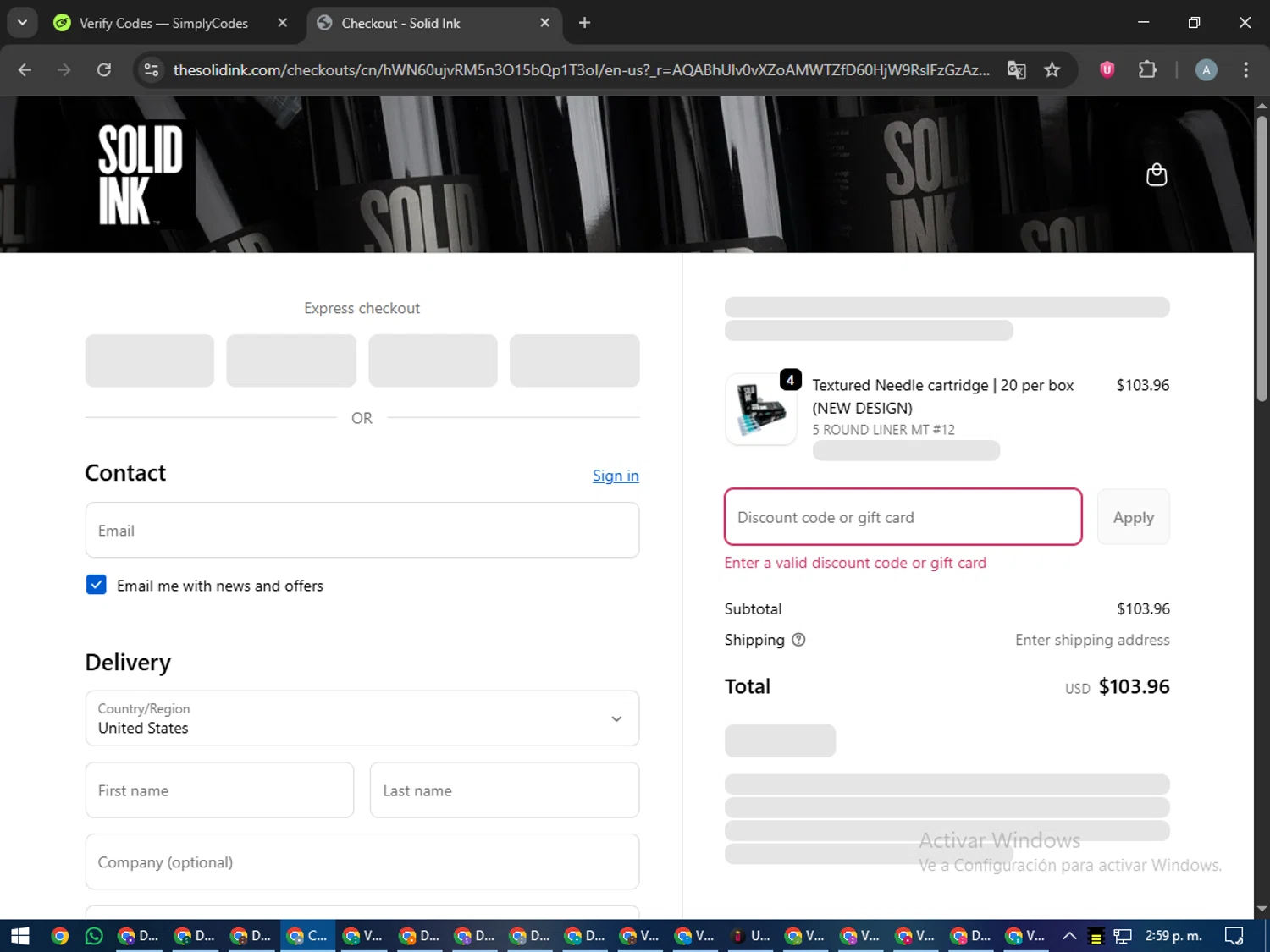The width and height of the screenshot is (1270, 952).
Task: Open the pinned Chrome taskbar icon
Action: coord(59,936)
